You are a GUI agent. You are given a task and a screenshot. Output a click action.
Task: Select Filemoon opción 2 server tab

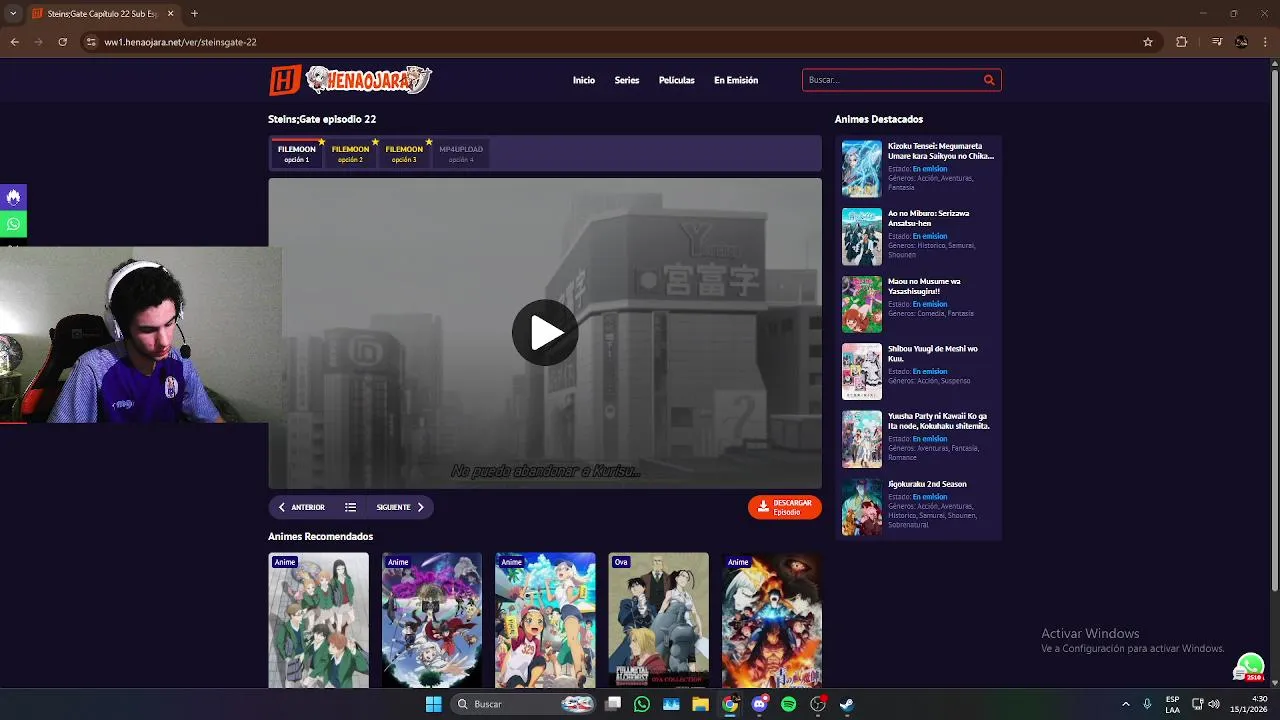pyautogui.click(x=351, y=153)
